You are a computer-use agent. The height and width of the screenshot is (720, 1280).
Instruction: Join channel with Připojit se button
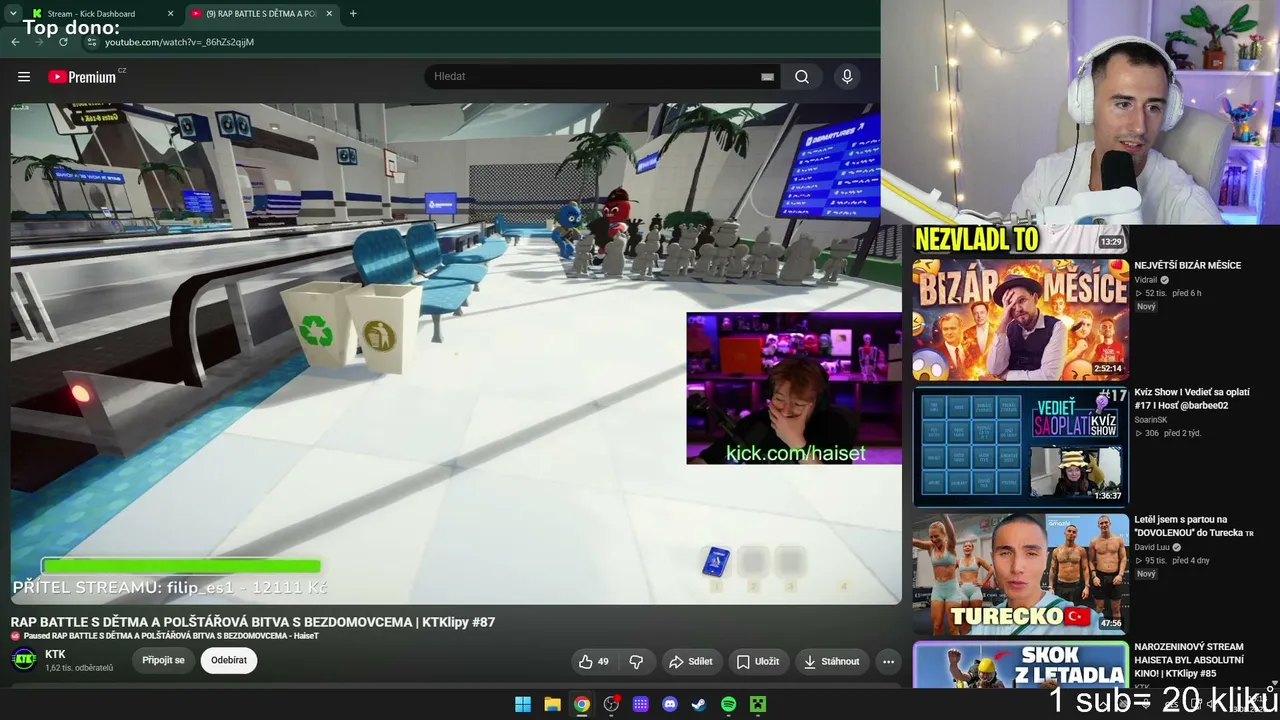pos(163,660)
